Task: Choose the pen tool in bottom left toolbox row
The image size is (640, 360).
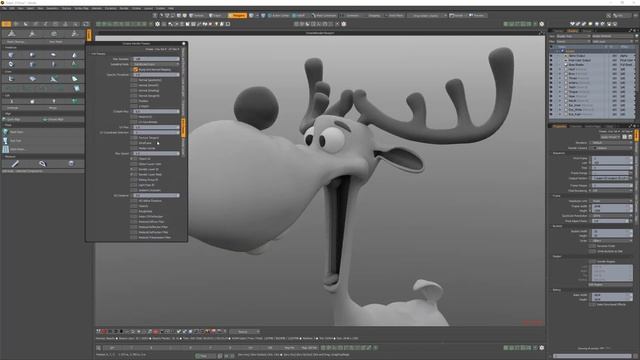Action: tap(15, 164)
